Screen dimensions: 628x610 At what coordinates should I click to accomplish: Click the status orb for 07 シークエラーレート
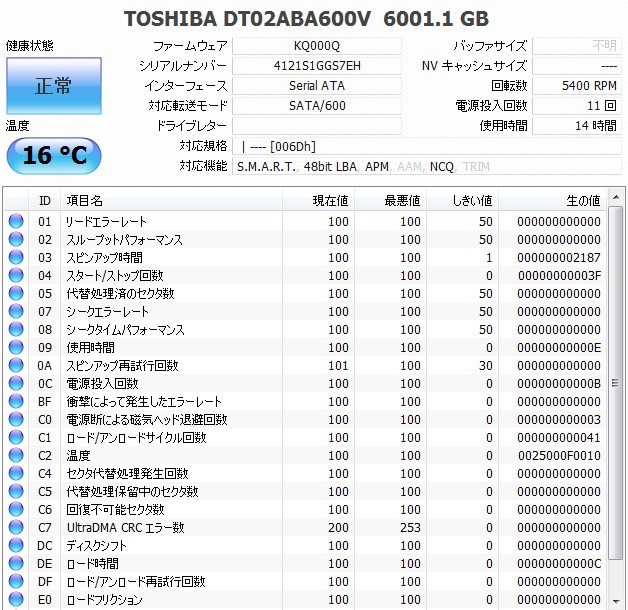pos(16,311)
